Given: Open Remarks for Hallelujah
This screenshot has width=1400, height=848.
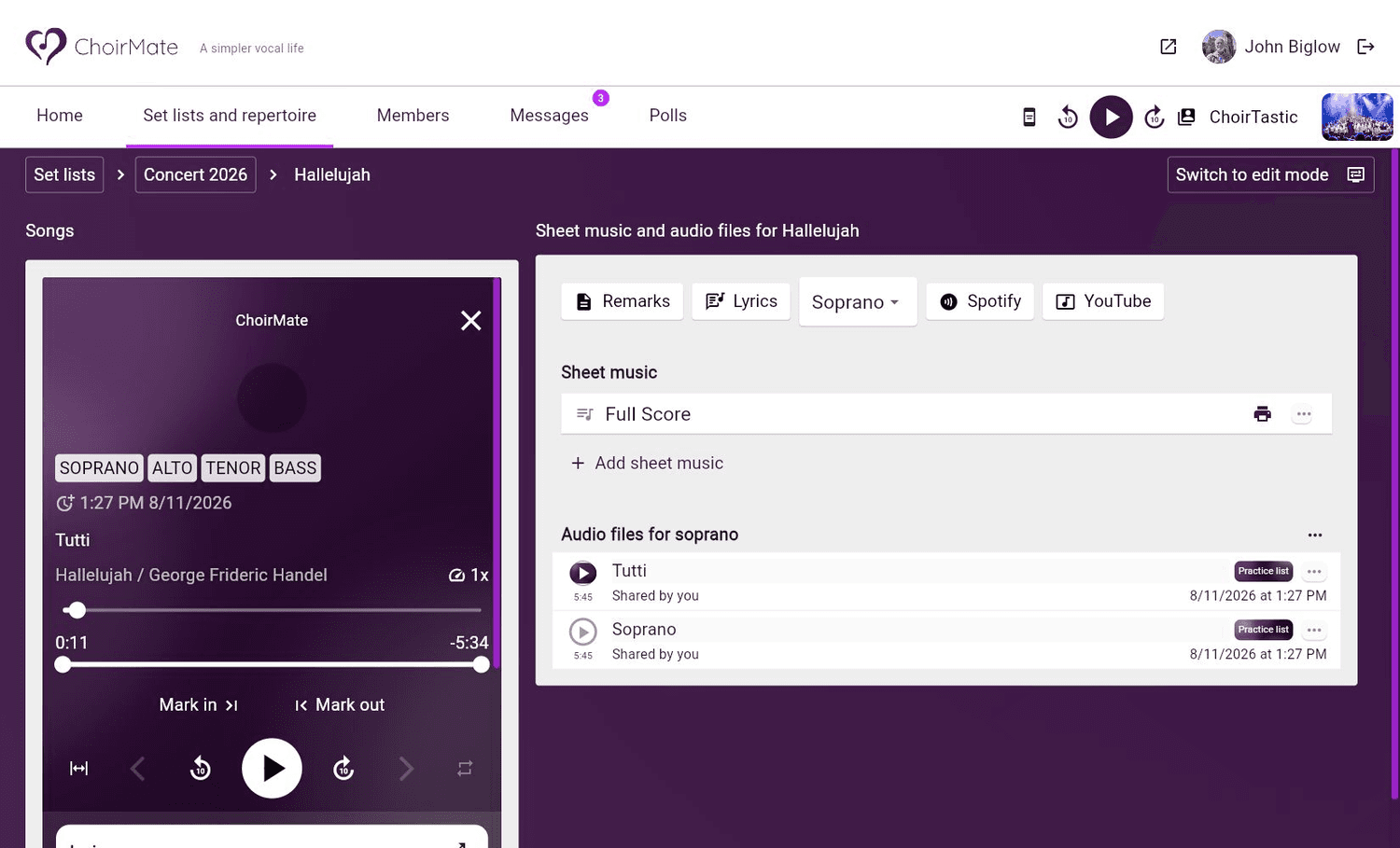Looking at the screenshot, I should [623, 301].
